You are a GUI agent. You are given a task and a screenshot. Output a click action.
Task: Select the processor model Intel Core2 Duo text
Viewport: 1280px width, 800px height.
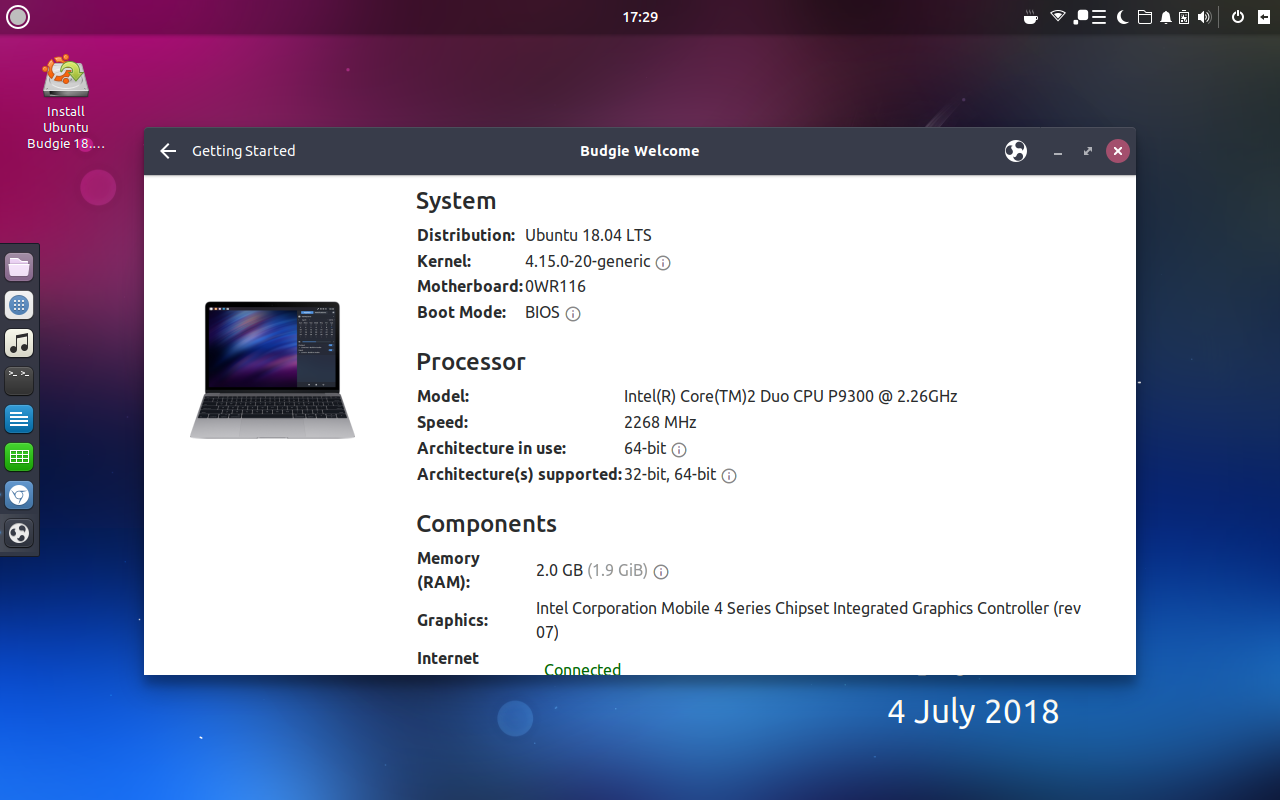[x=791, y=397]
